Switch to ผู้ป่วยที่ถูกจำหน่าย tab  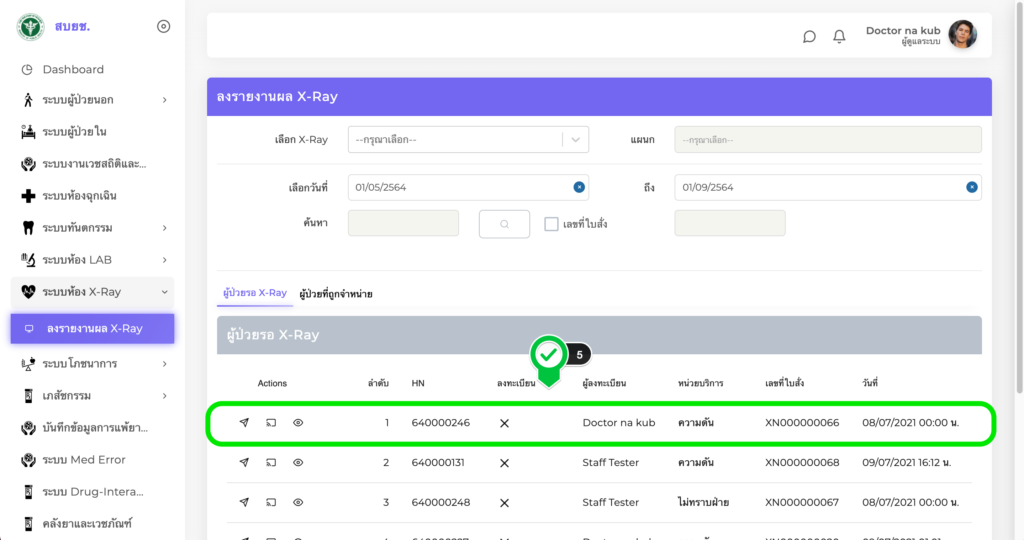(336, 294)
